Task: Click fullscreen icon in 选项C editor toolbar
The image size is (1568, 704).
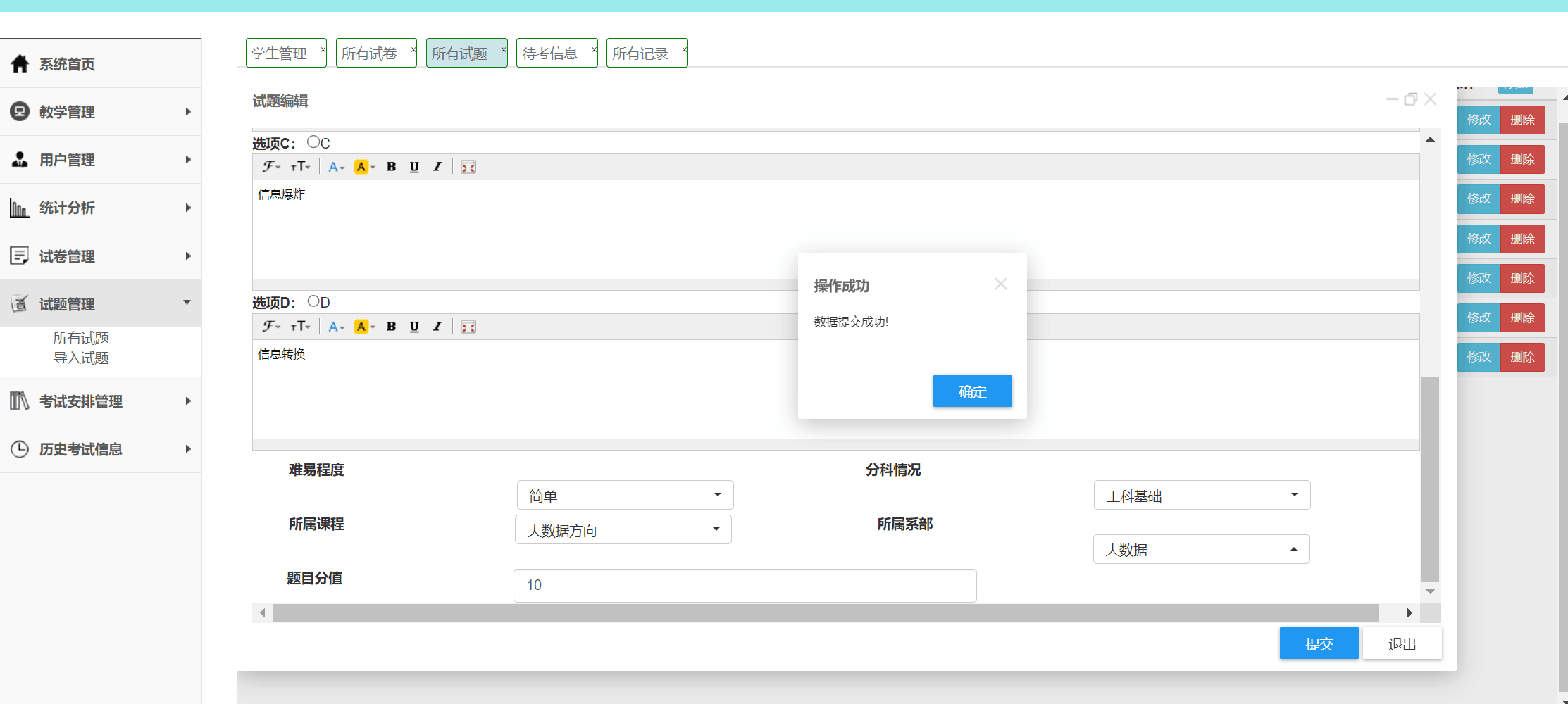Action: [x=468, y=167]
